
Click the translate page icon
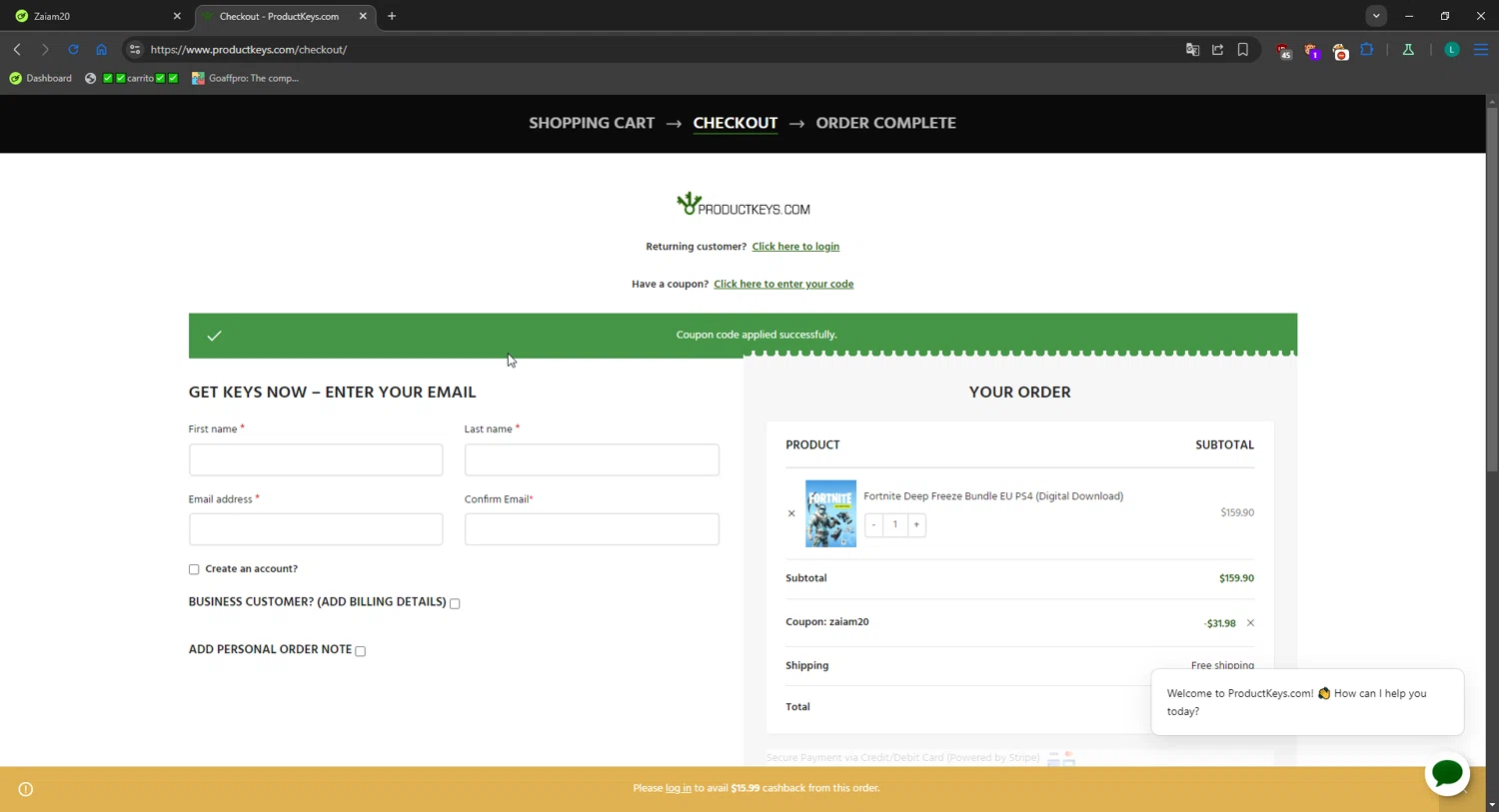[1192, 49]
